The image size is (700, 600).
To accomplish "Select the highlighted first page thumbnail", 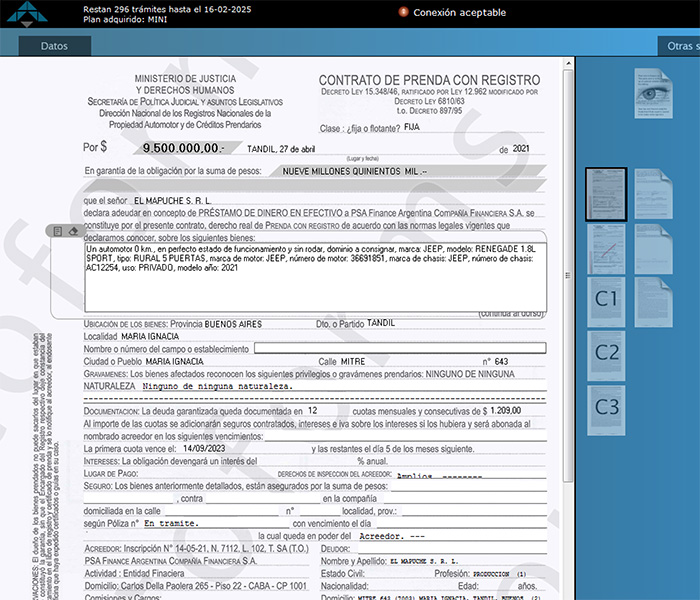I will (x=606, y=193).
